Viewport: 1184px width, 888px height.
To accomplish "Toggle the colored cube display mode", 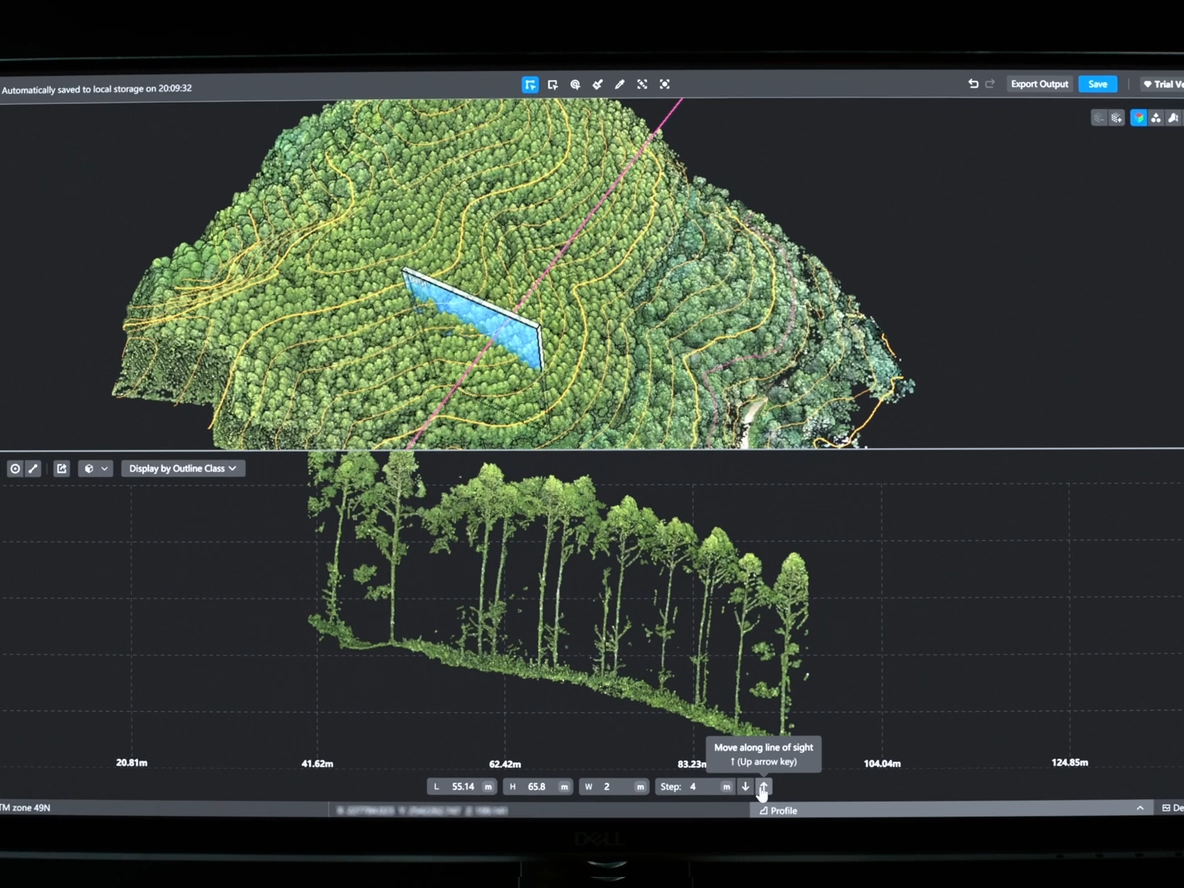I will click(1138, 118).
